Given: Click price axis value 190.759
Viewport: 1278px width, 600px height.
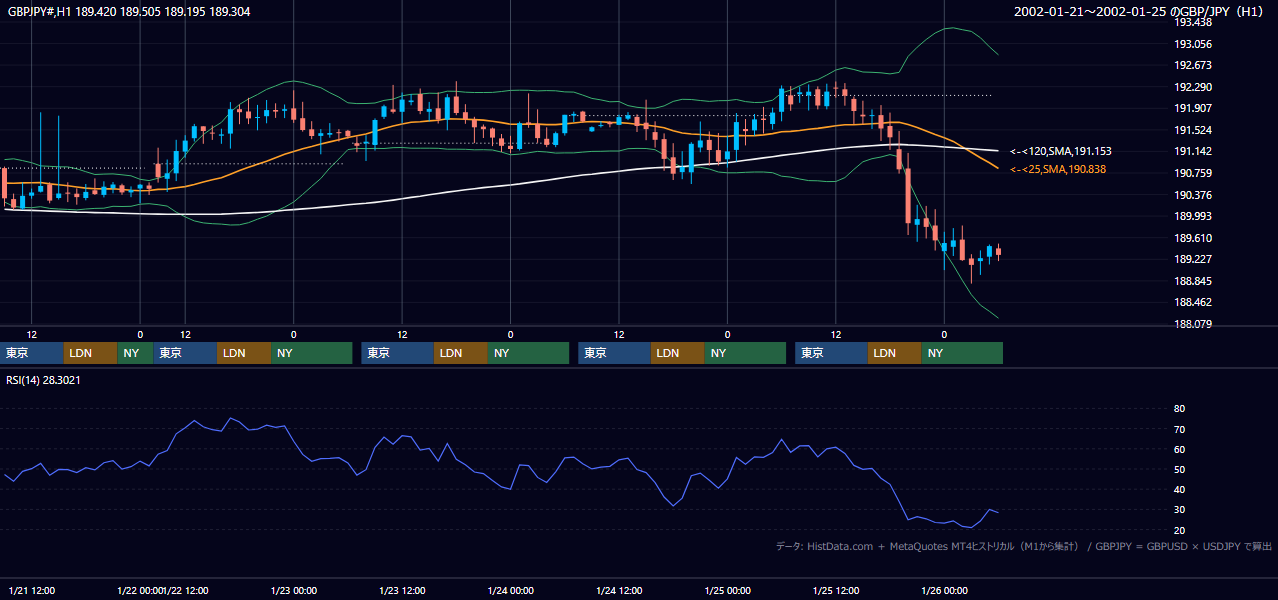Looking at the screenshot, I should [x=1193, y=173].
